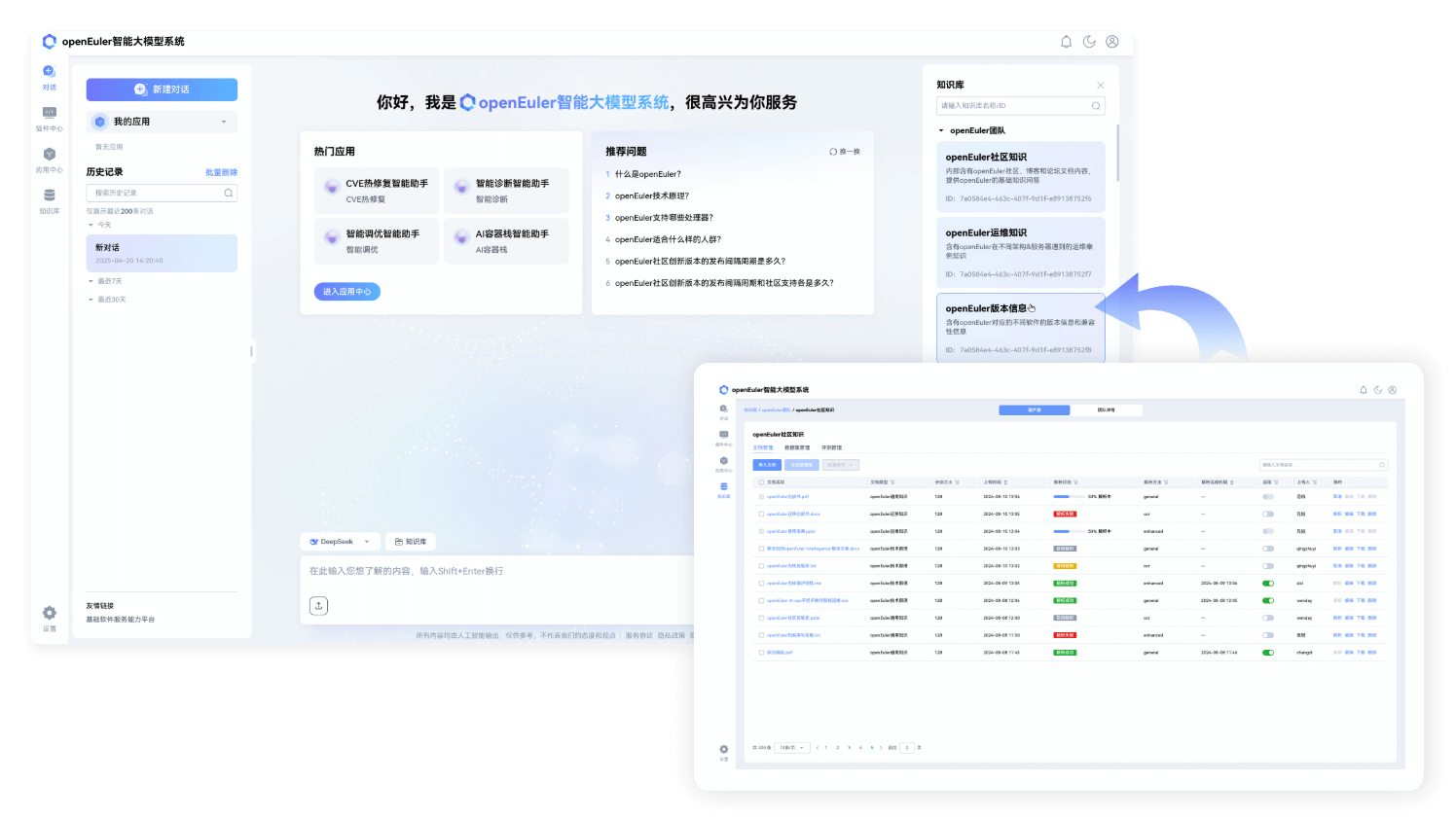Check the select-all checkbox in the document table header
Viewport: 1456px width, 819px height.
pyautogui.click(x=761, y=481)
